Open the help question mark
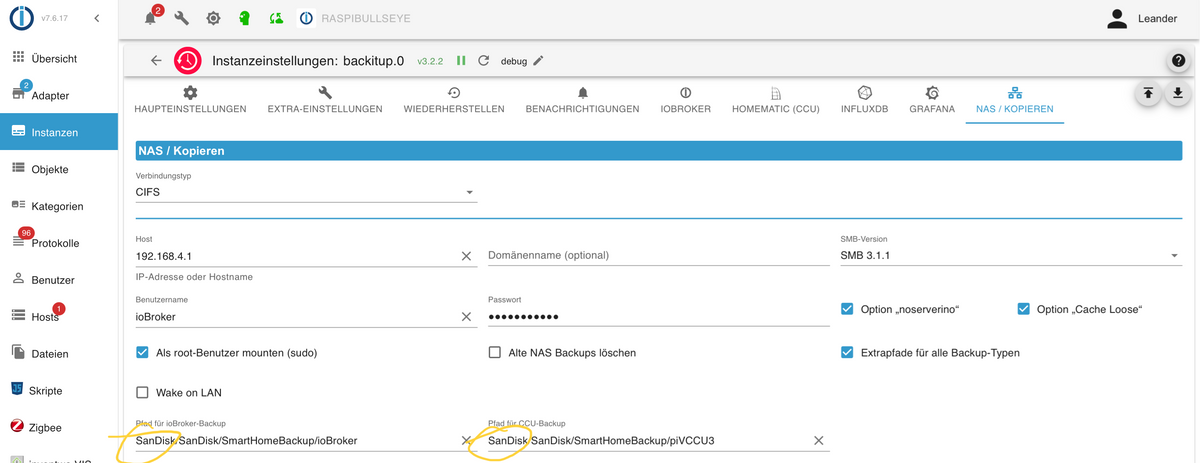 (x=1179, y=61)
